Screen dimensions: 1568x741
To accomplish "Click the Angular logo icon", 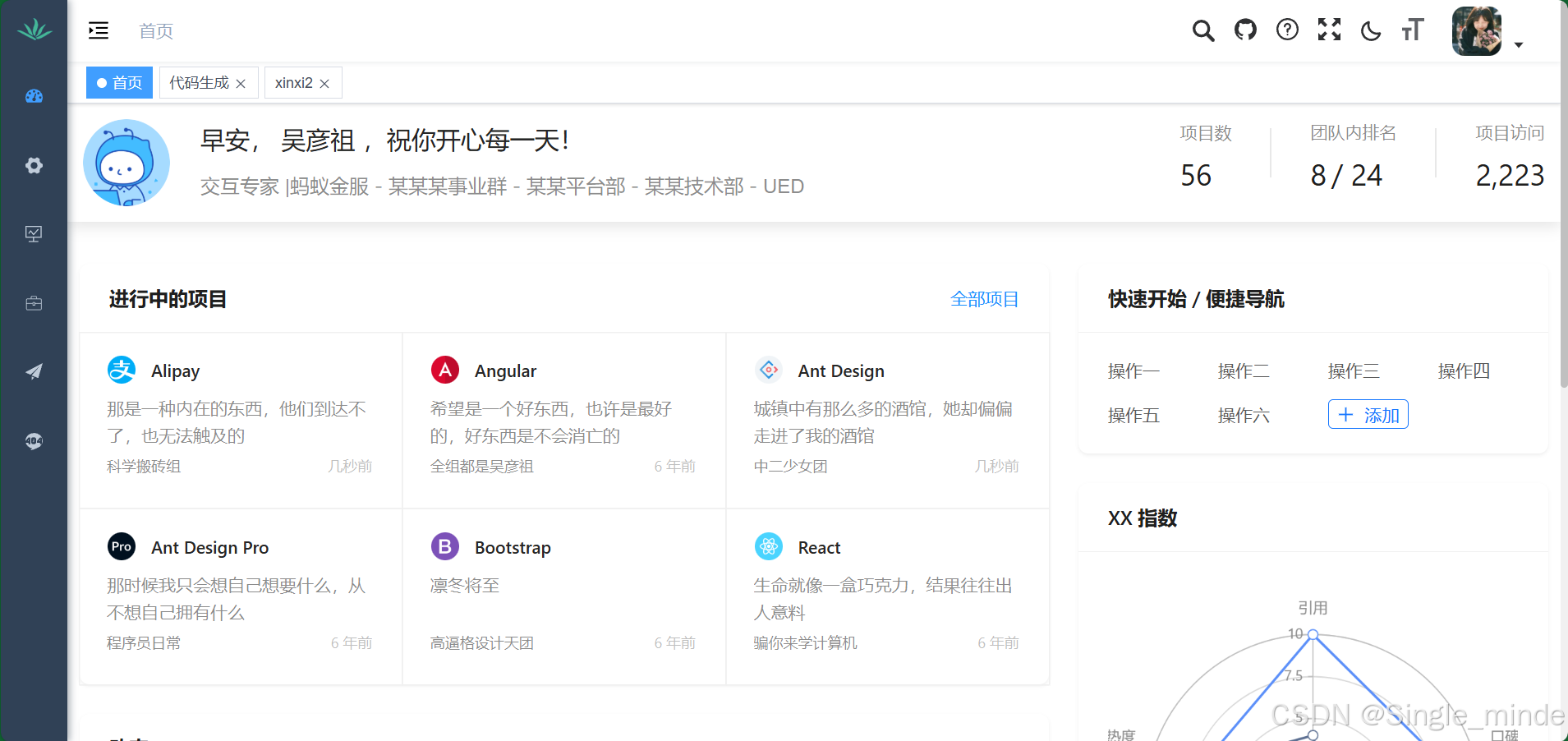I will coord(445,370).
